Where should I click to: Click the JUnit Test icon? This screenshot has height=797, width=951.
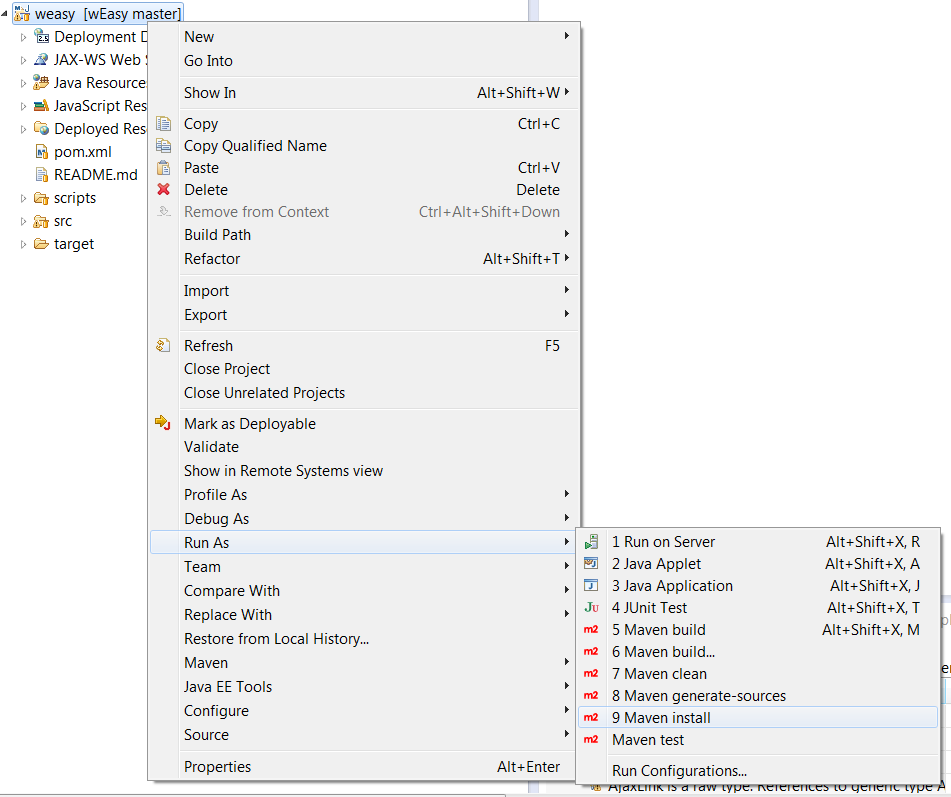(x=591, y=608)
